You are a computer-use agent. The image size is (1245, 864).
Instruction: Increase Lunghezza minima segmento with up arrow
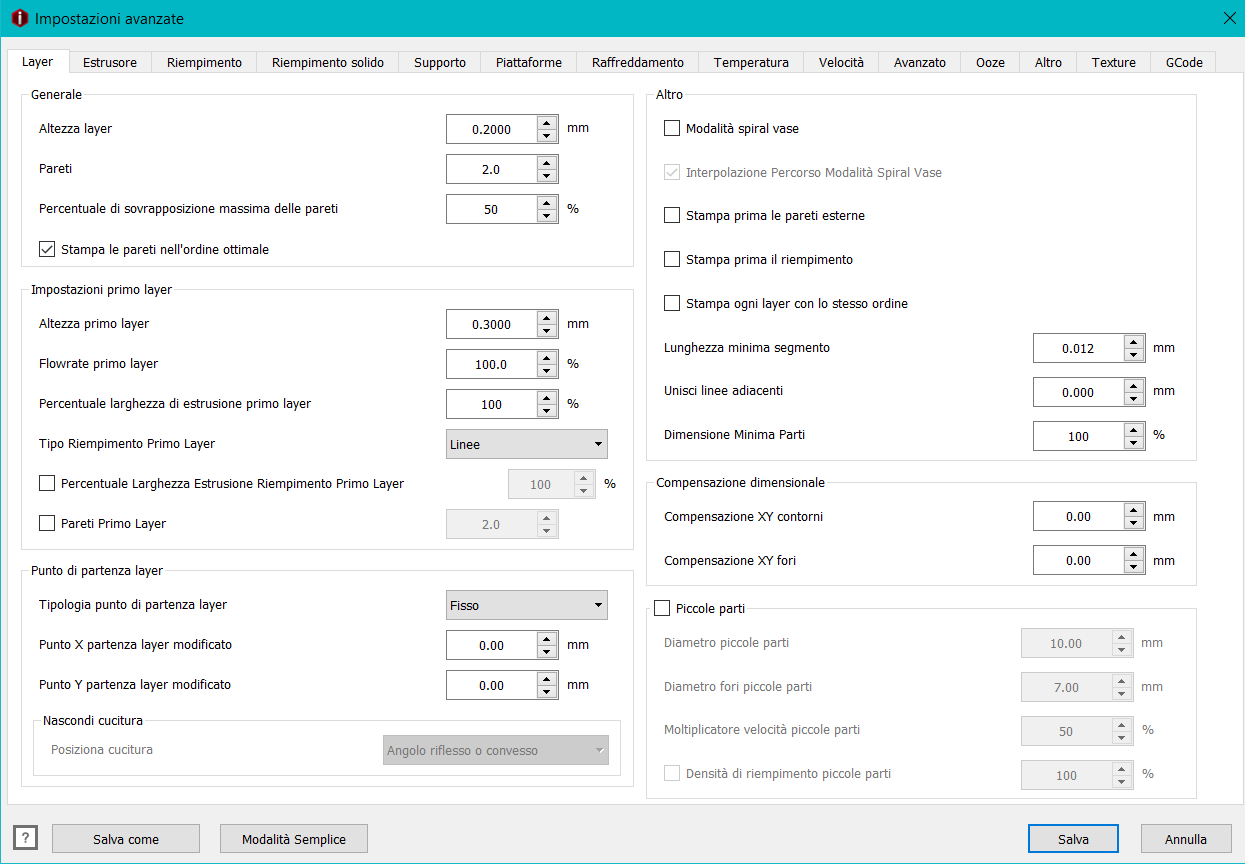click(1133, 342)
